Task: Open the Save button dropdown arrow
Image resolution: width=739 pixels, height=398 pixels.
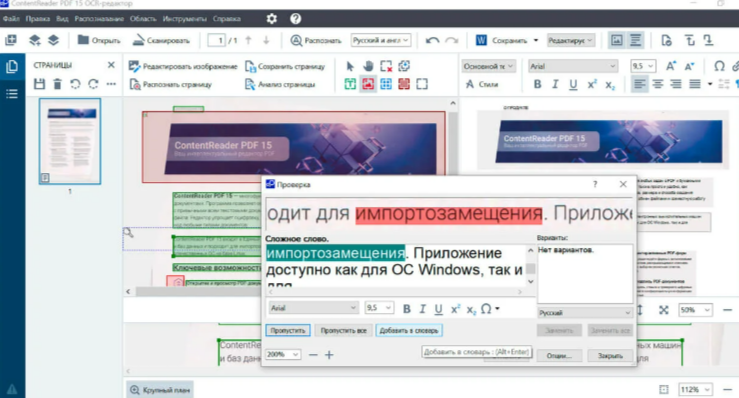Action: coord(535,41)
